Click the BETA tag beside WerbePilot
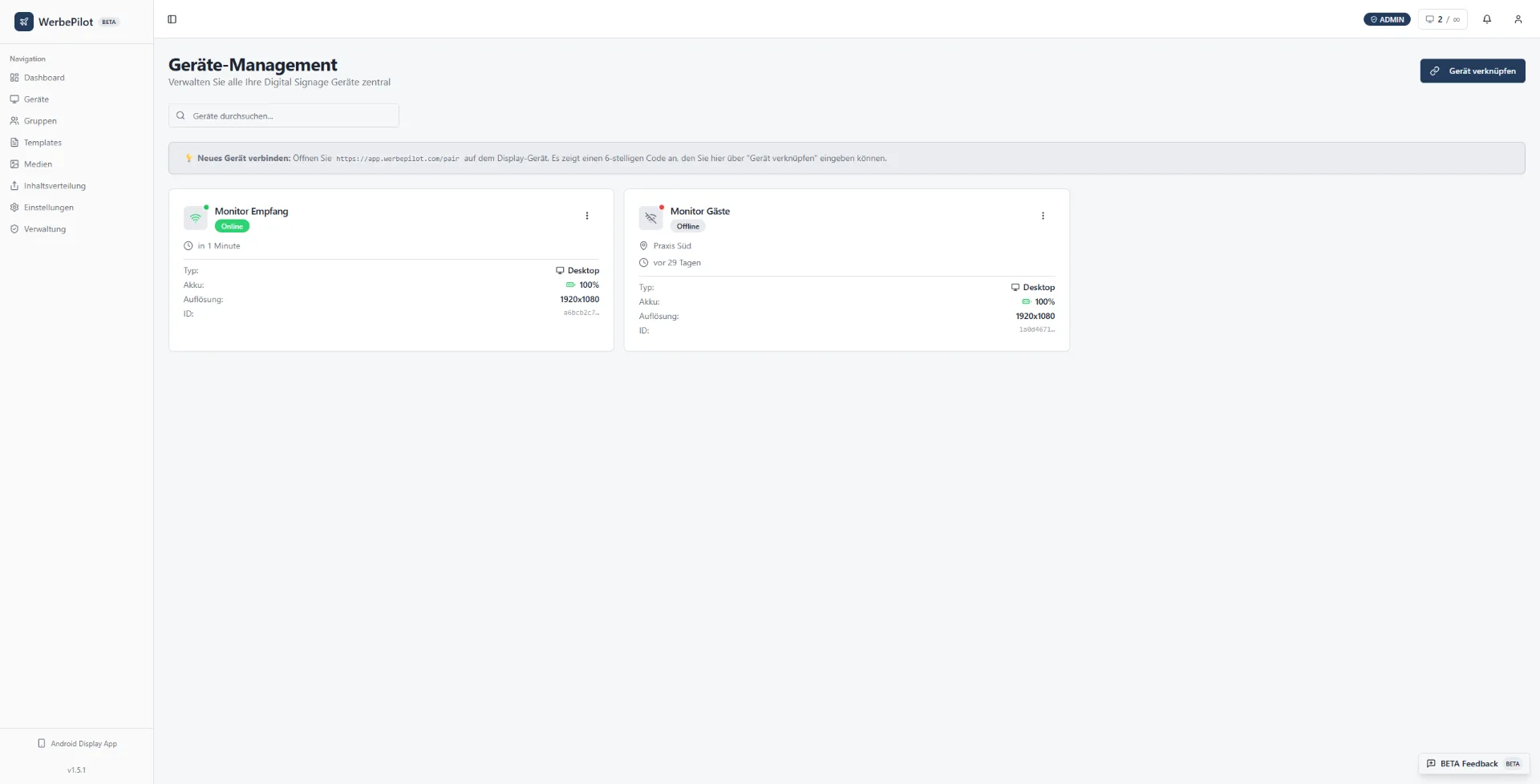Image resolution: width=1540 pixels, height=784 pixels. 109,22
